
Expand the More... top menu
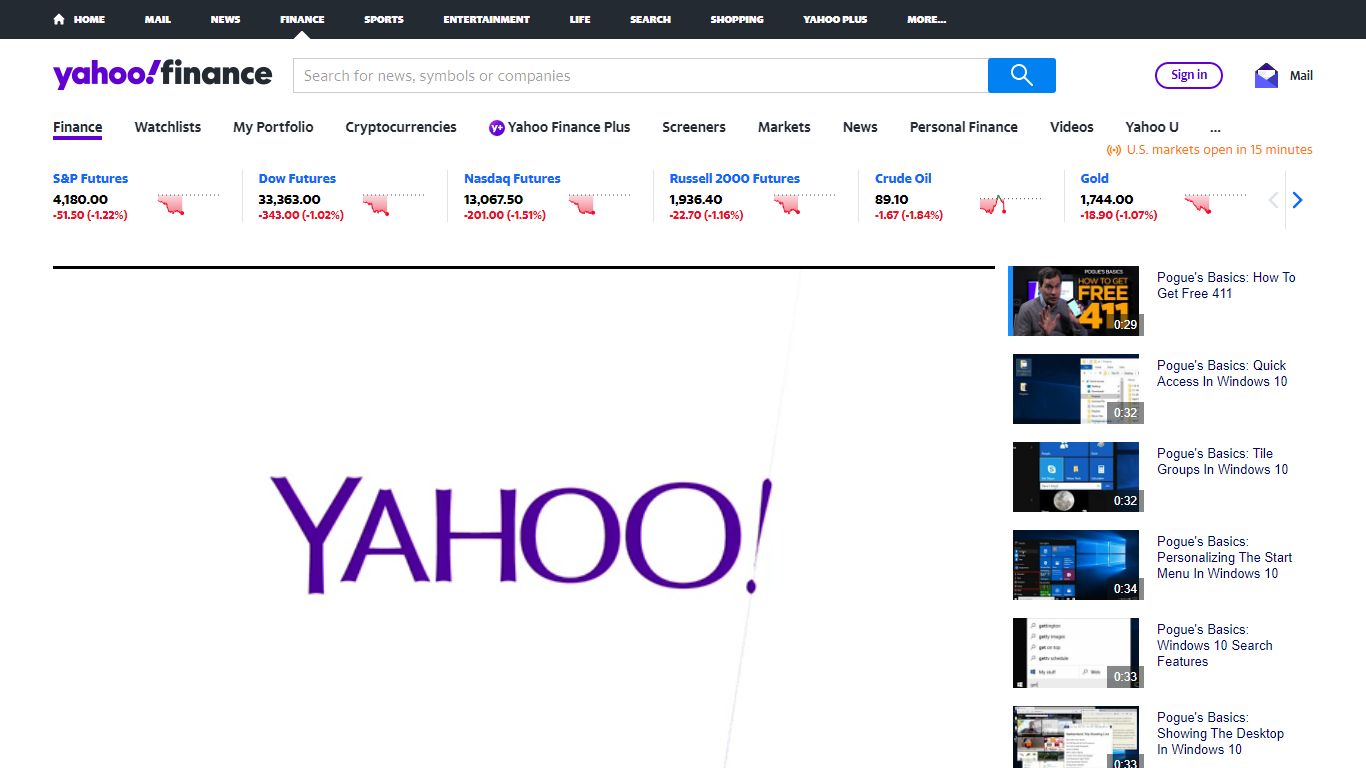click(926, 19)
